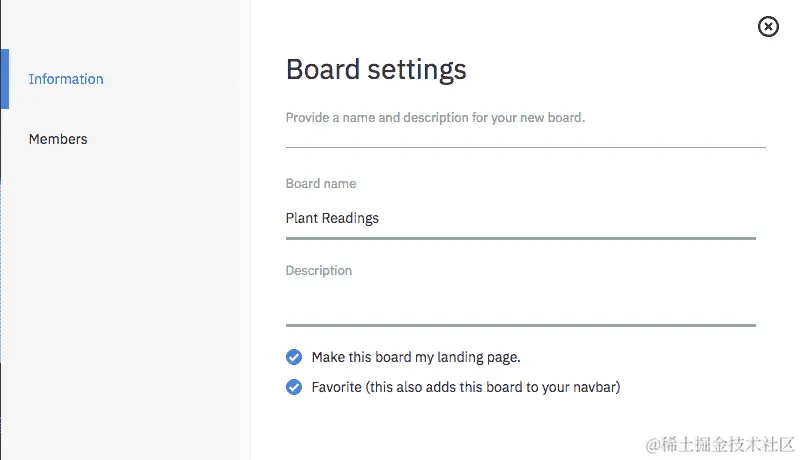Viewport: 801px width, 460px height.
Task: Open the Information tab
Action: [x=66, y=79]
